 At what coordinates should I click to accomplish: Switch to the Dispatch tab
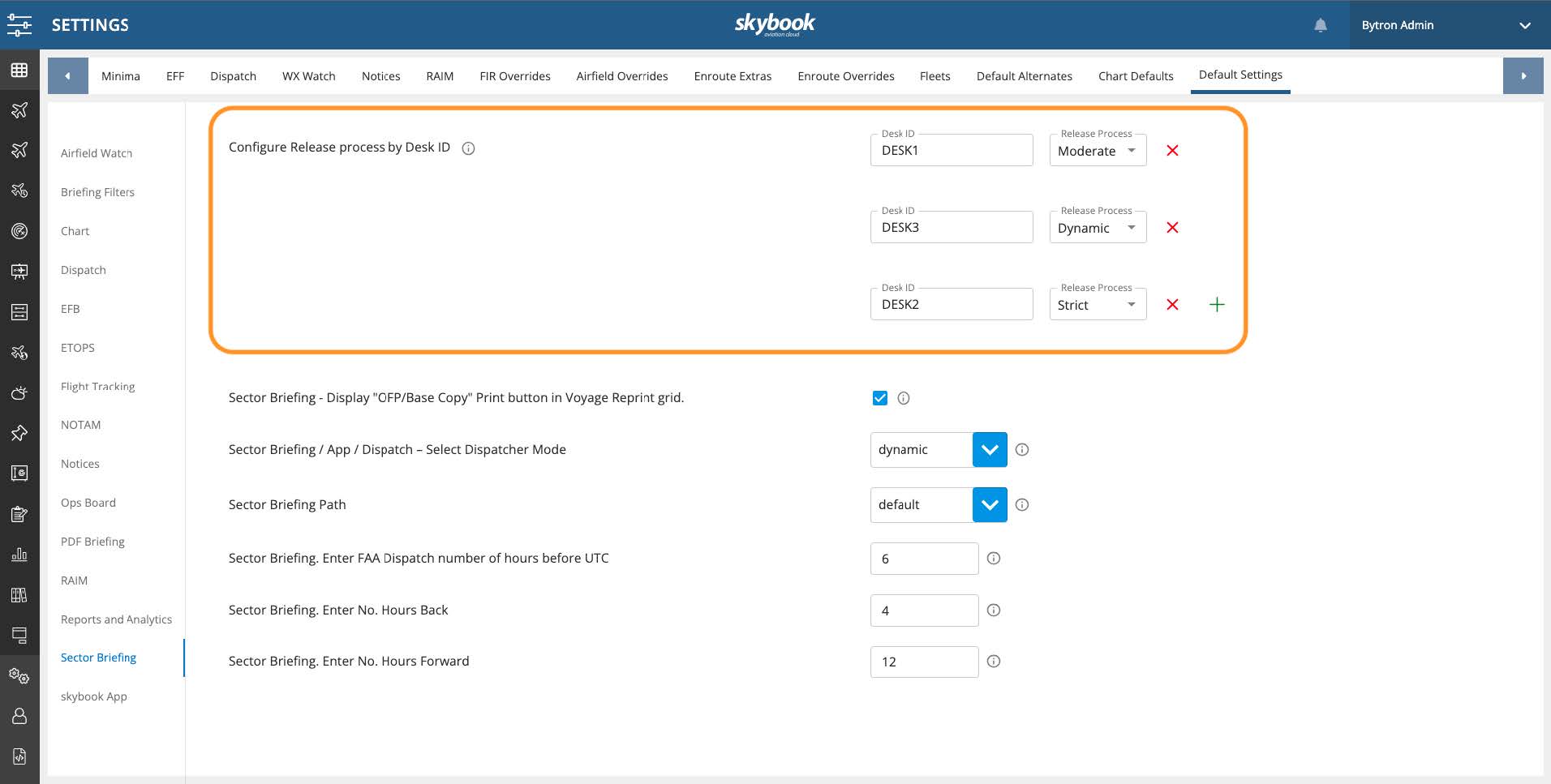(x=233, y=76)
